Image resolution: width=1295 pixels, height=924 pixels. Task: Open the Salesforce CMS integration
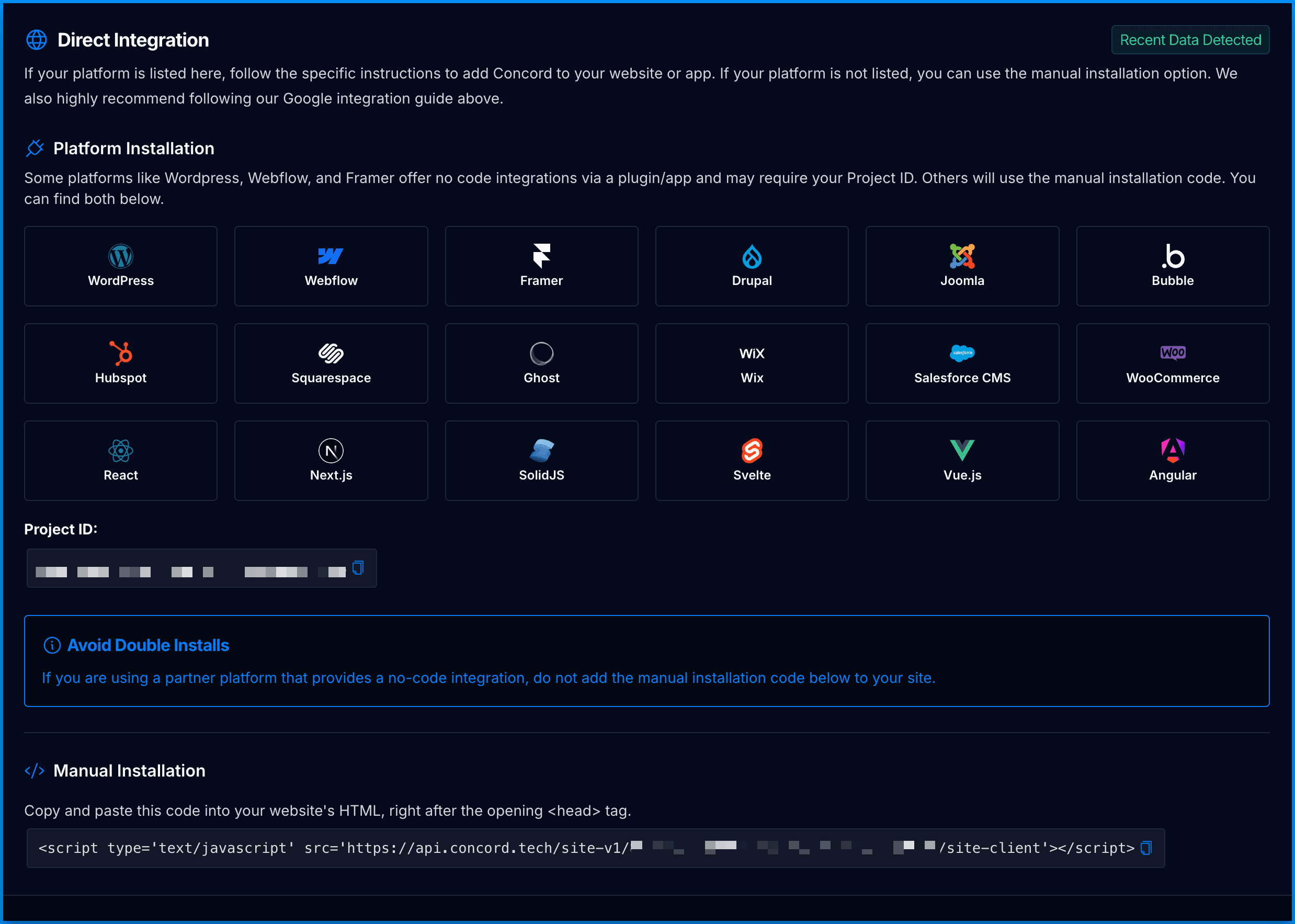[x=962, y=363]
